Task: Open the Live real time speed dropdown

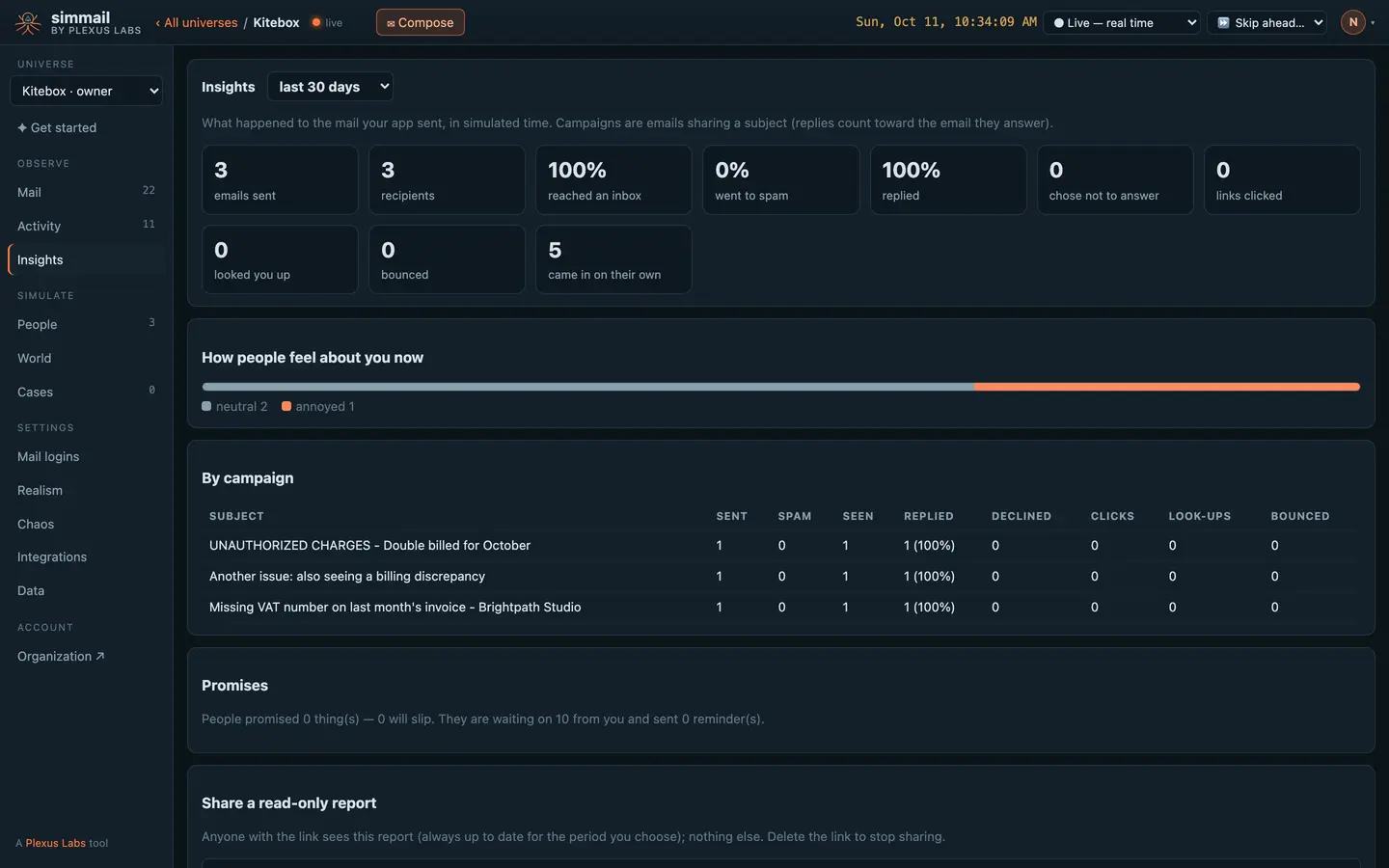Action: [1122, 23]
